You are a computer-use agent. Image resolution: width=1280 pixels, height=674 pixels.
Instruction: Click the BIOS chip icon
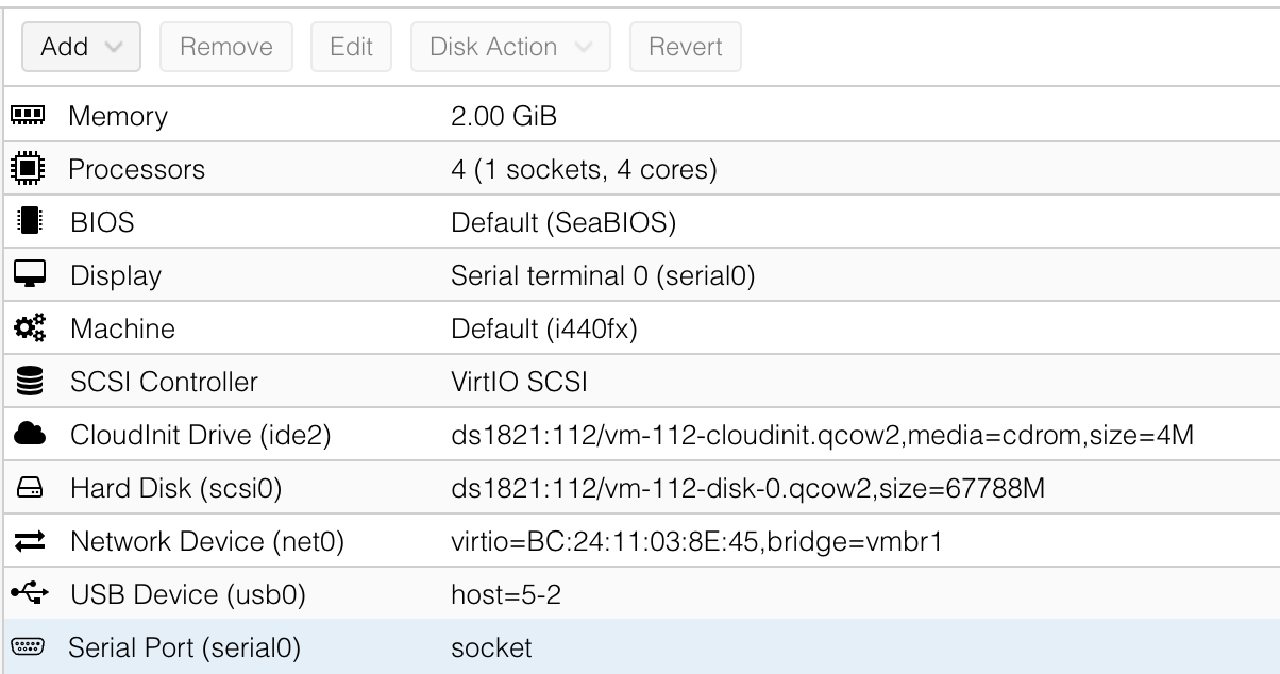[x=29, y=222]
